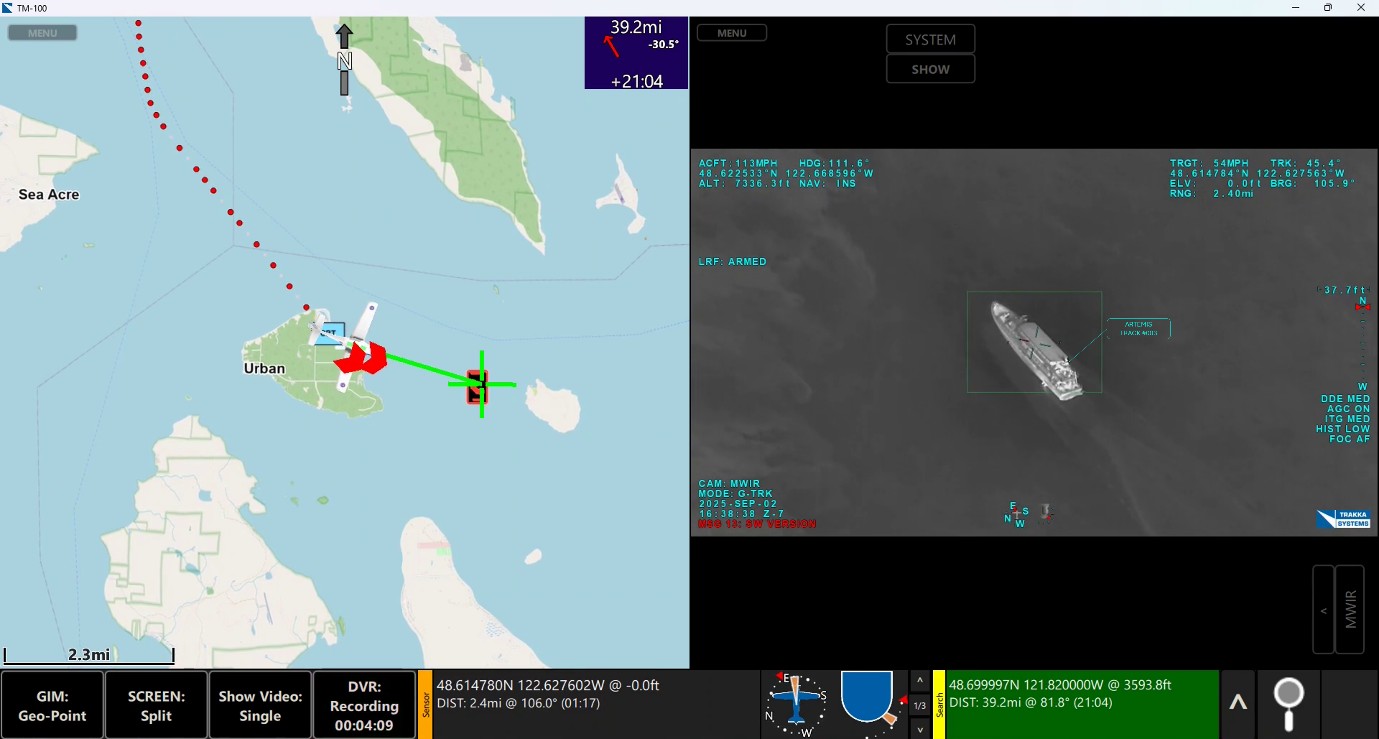Click the magnifier search icon

[x=1288, y=704]
